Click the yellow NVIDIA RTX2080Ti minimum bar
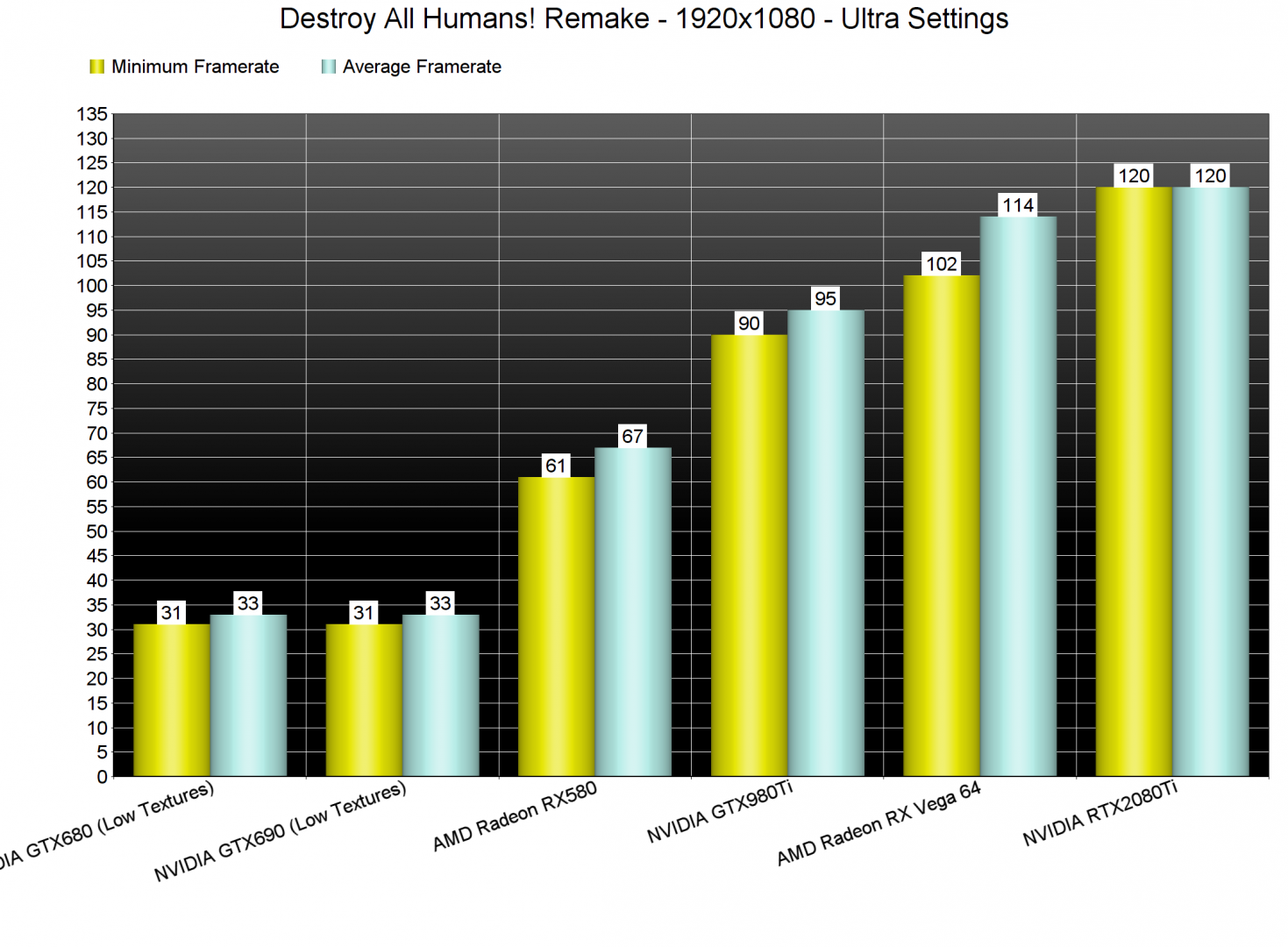The image size is (1288, 947). click(1134, 481)
